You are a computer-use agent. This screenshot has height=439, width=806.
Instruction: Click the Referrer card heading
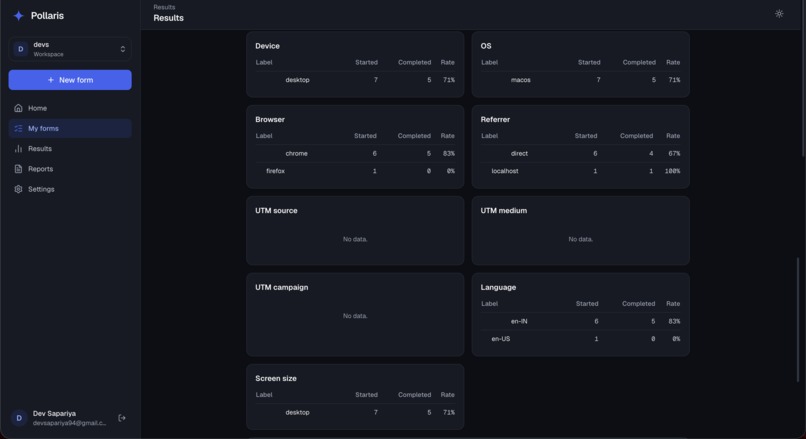click(495, 119)
